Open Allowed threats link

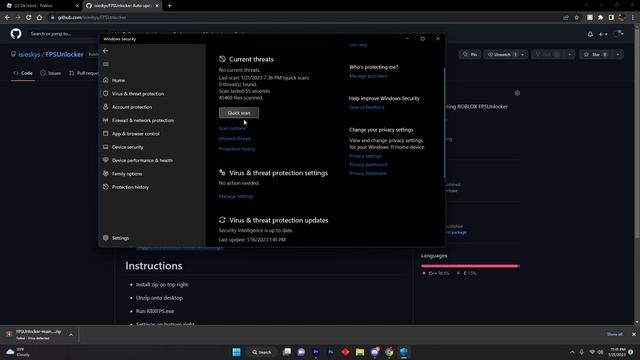pyautogui.click(x=235, y=139)
